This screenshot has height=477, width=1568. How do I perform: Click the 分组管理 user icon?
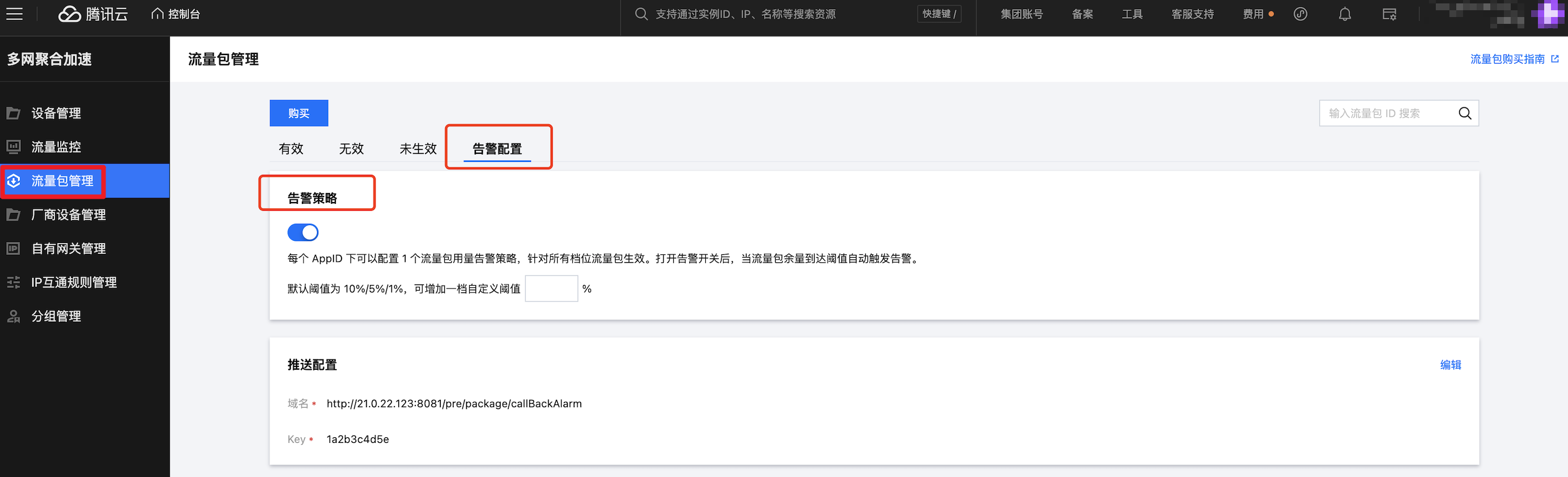[14, 316]
